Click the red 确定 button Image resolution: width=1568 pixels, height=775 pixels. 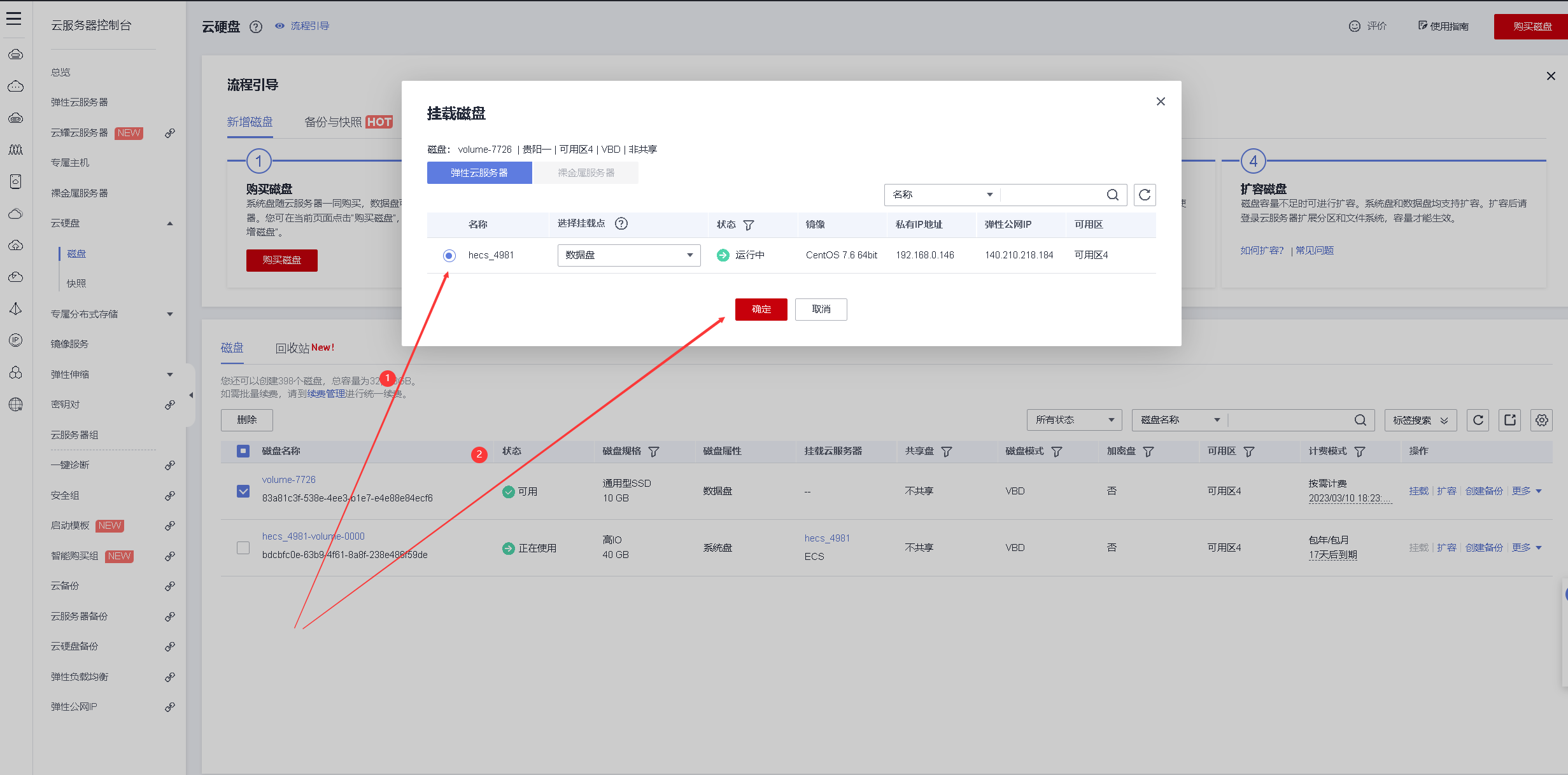coord(761,309)
